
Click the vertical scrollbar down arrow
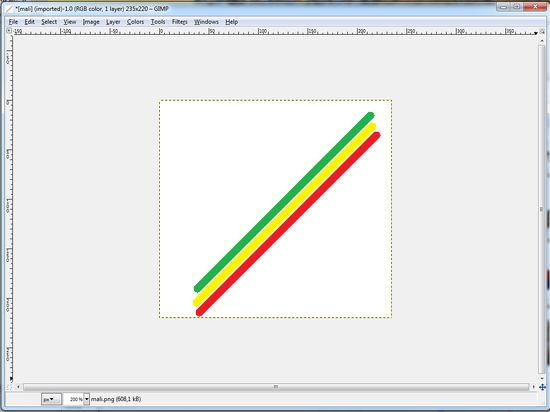542,378
